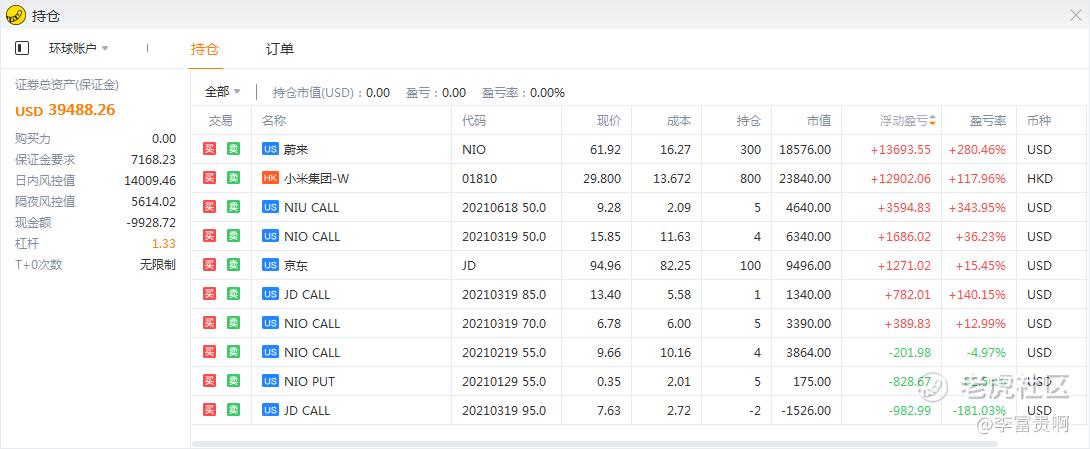Click buy icon for JD CALL 20210319 95.0
1090x449 pixels.
pyautogui.click(x=209, y=410)
